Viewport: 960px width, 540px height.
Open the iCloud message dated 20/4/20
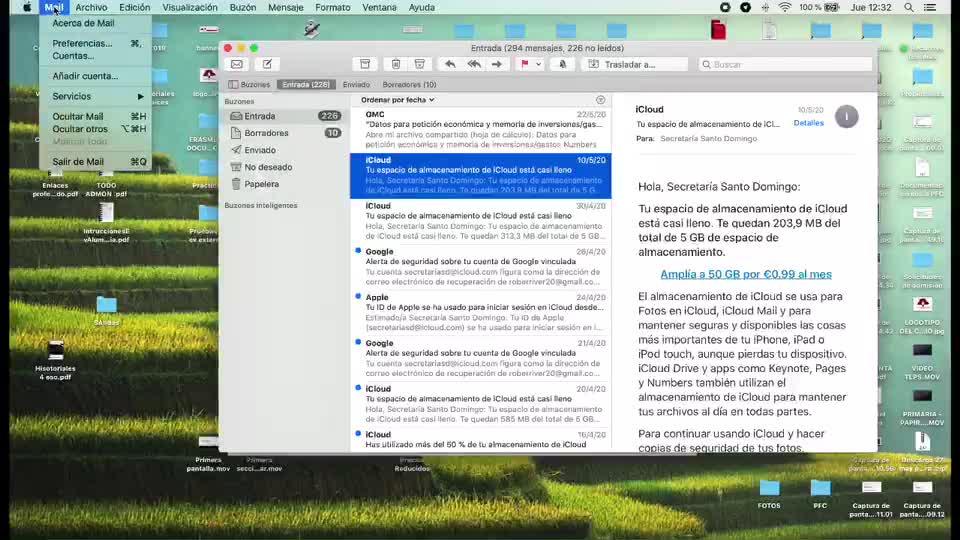[x=481, y=404]
